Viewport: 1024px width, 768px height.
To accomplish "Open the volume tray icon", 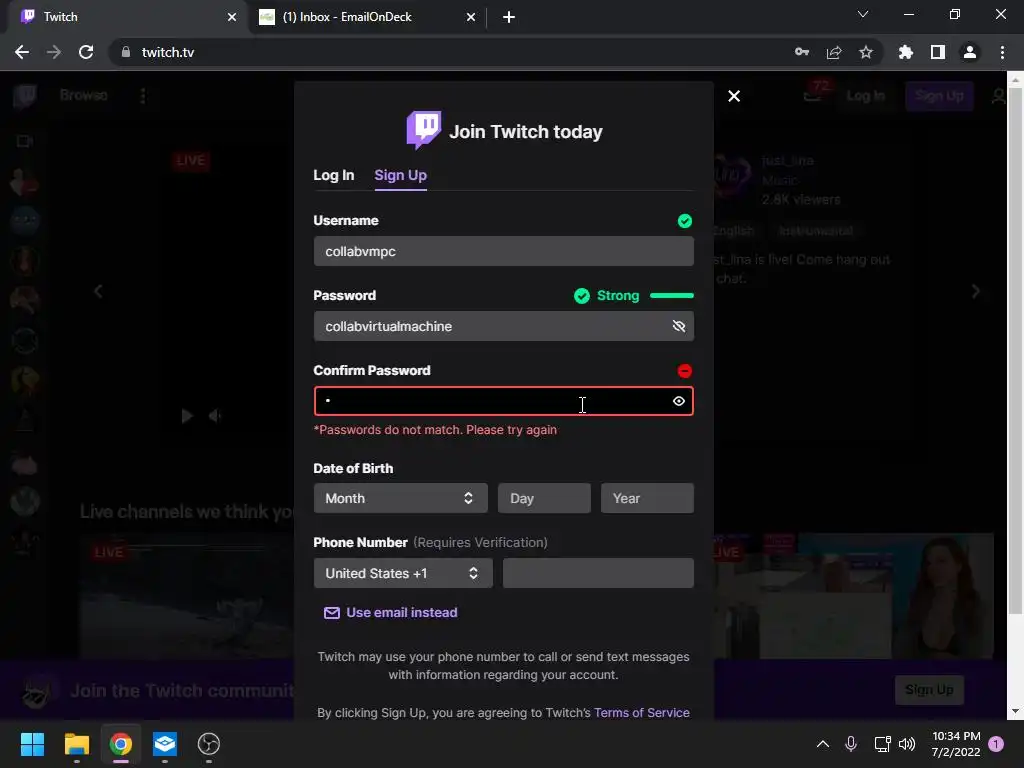I will click(907, 744).
